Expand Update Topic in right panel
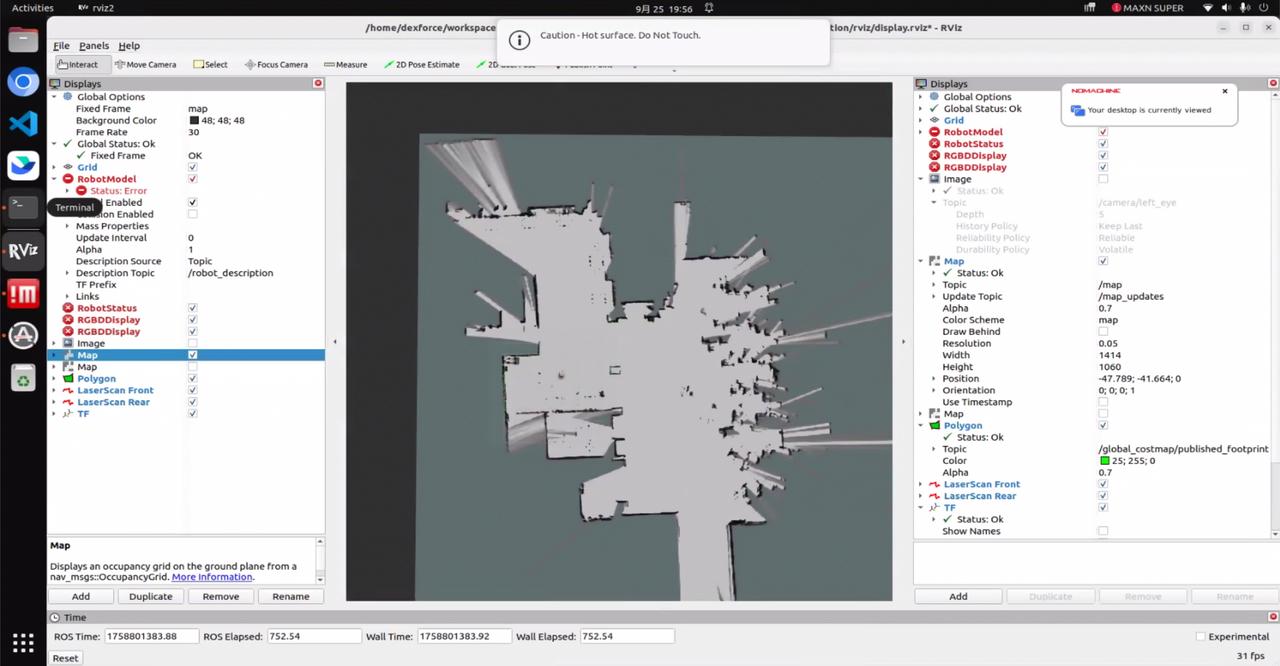Viewport: 1280px width, 666px height. point(934,296)
